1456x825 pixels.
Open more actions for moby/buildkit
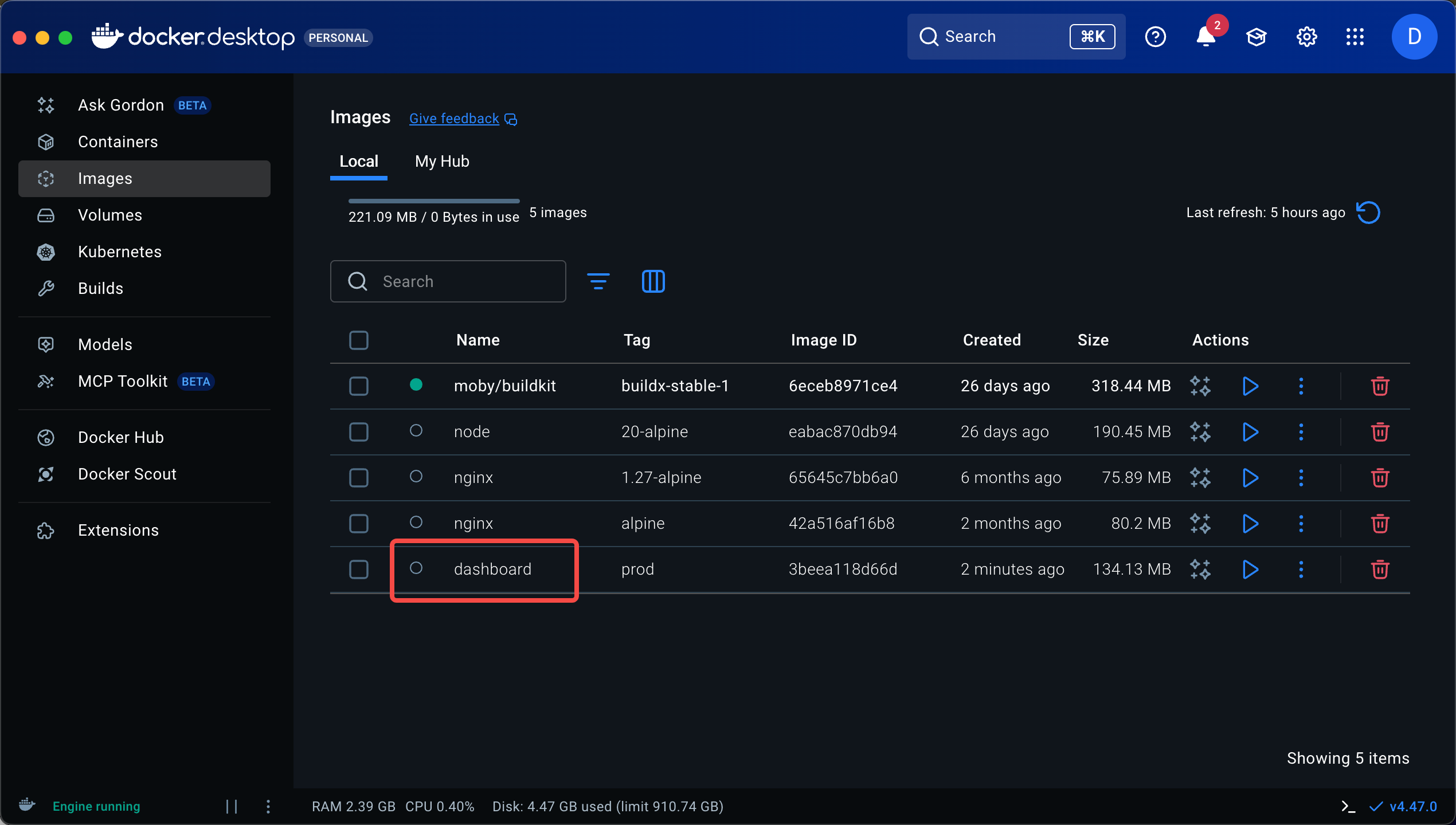tap(1301, 386)
